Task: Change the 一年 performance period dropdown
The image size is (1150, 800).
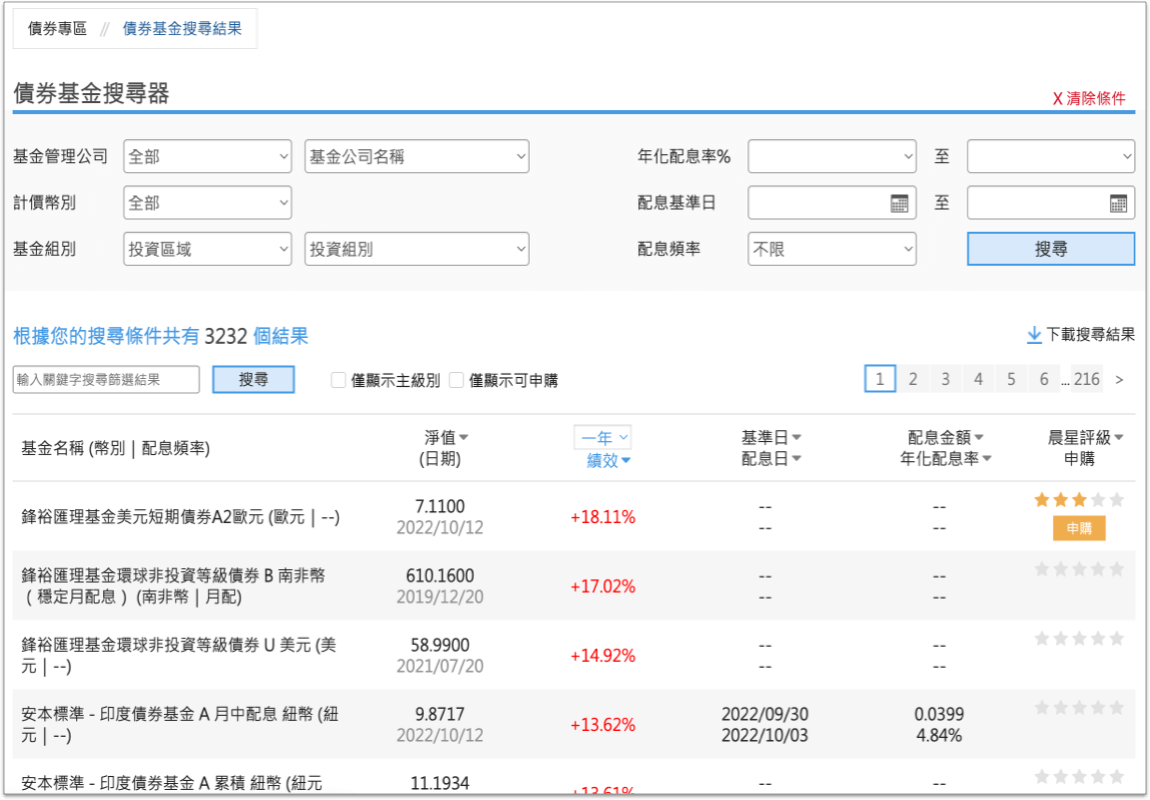Action: pos(603,438)
